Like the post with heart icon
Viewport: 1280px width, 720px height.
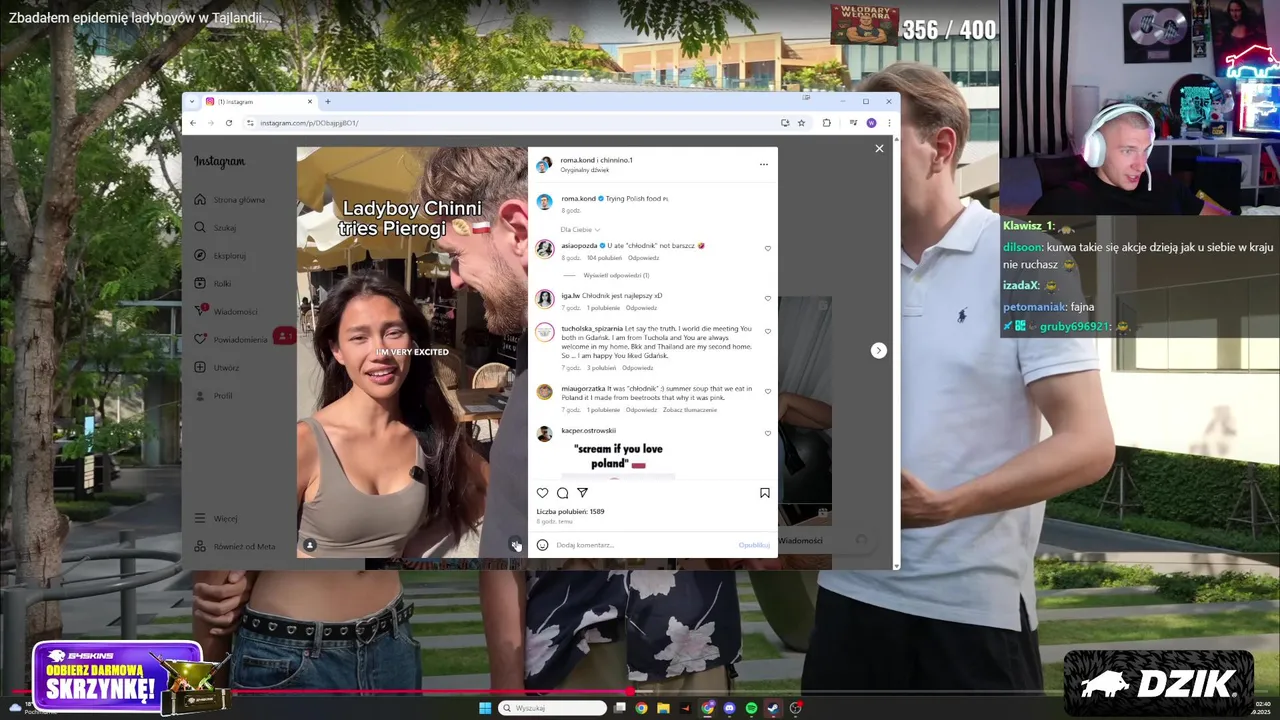click(543, 493)
